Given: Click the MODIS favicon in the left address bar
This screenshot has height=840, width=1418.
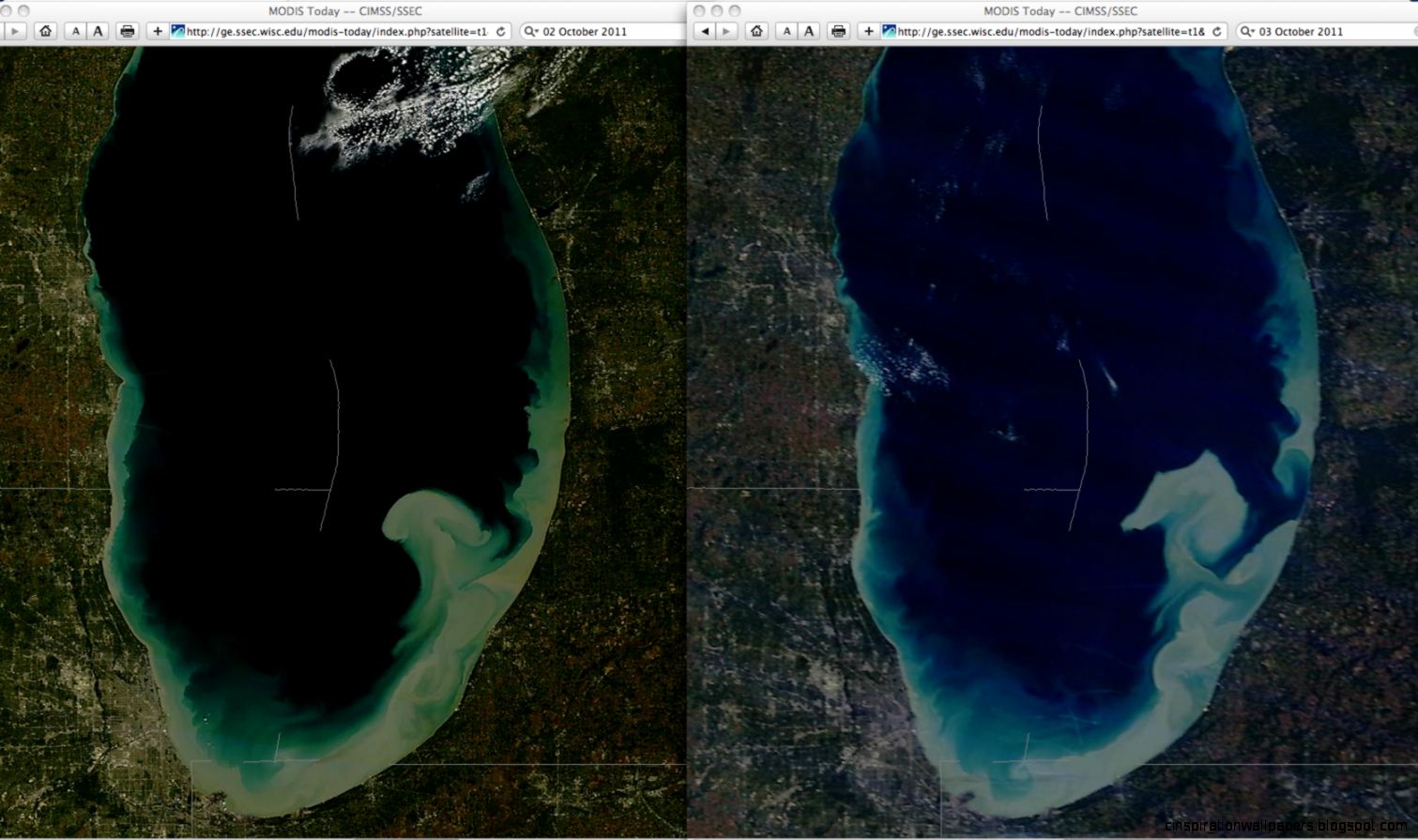Looking at the screenshot, I should [x=176, y=31].
